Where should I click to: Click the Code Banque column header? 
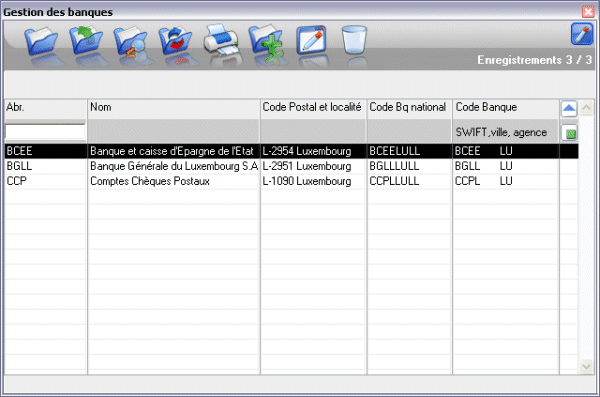point(506,109)
